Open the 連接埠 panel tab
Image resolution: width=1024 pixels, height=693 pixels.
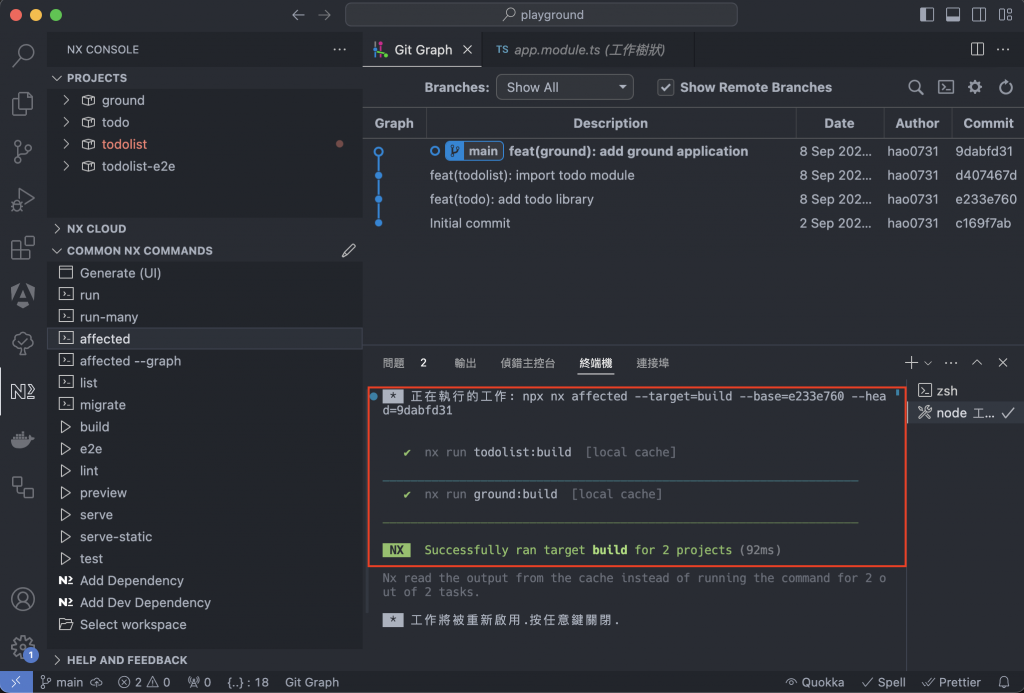point(652,363)
